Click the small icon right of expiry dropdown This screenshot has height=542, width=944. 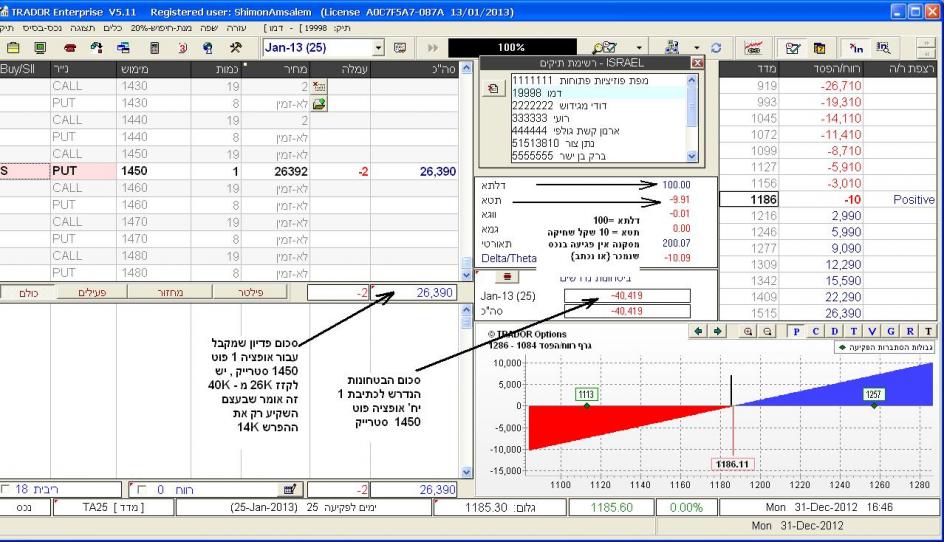tap(400, 48)
